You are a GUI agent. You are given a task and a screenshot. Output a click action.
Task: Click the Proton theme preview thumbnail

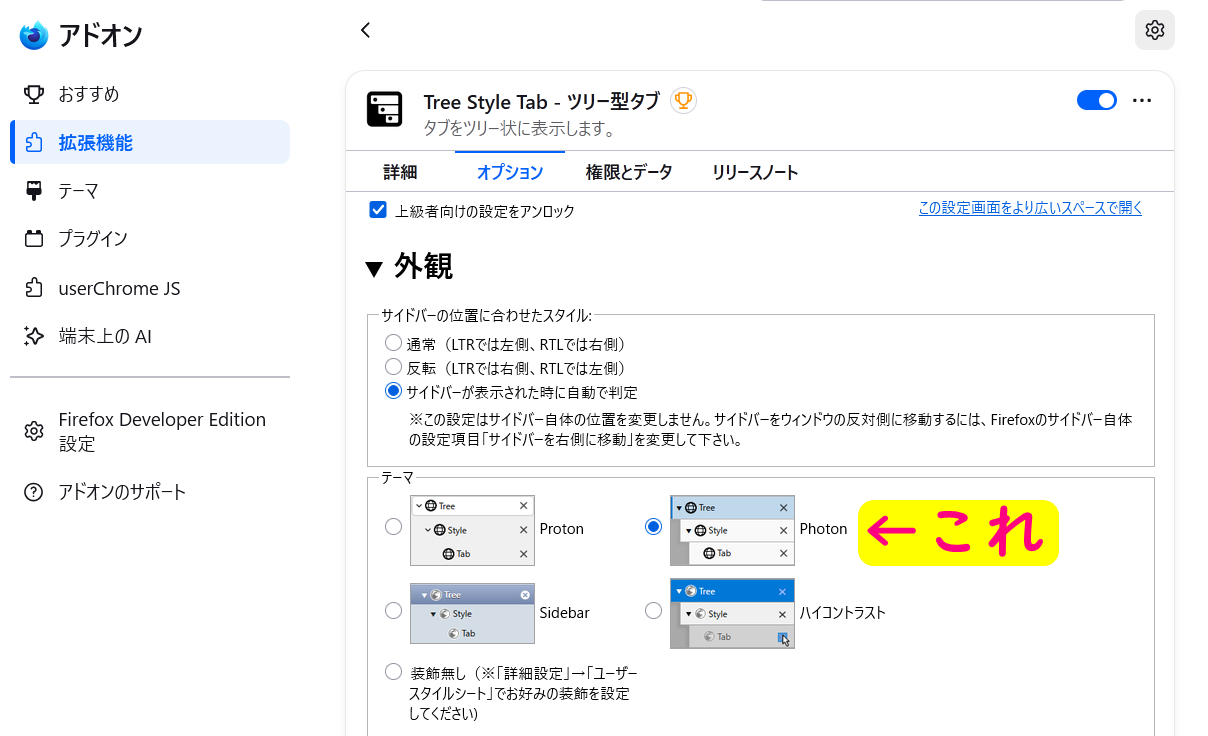472,530
